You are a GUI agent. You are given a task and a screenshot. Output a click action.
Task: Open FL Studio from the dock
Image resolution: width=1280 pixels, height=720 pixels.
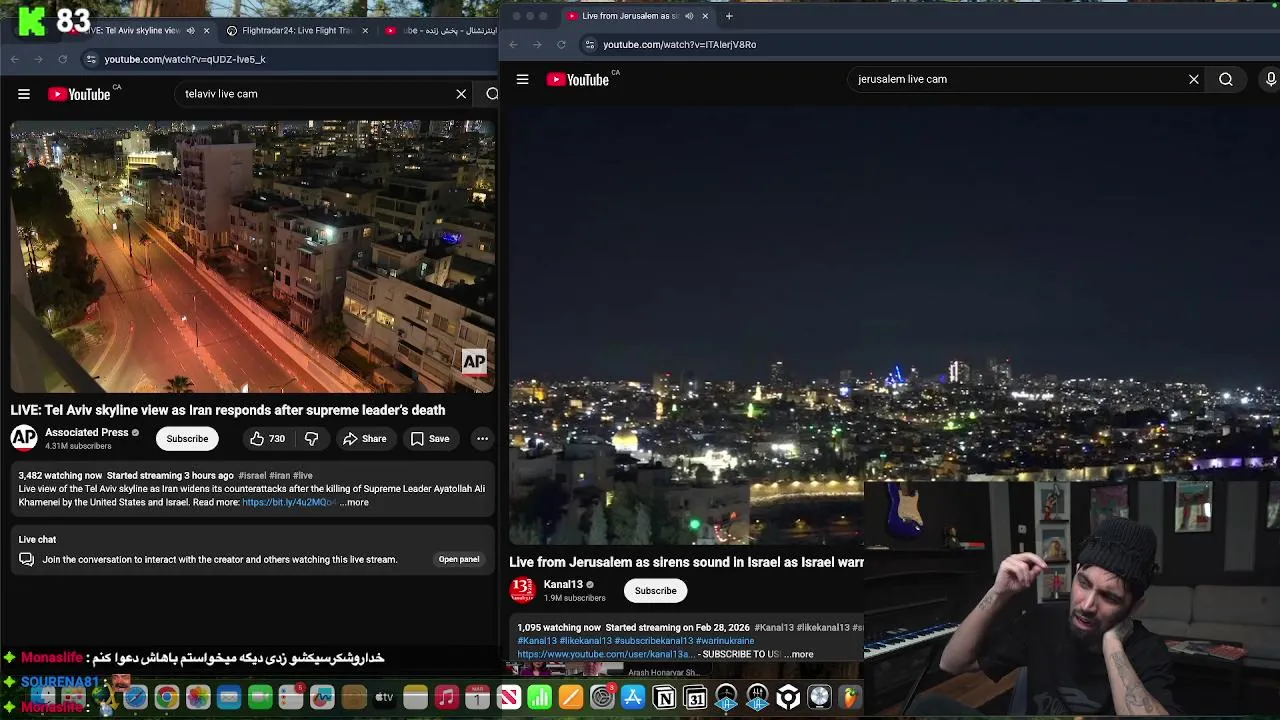click(850, 698)
